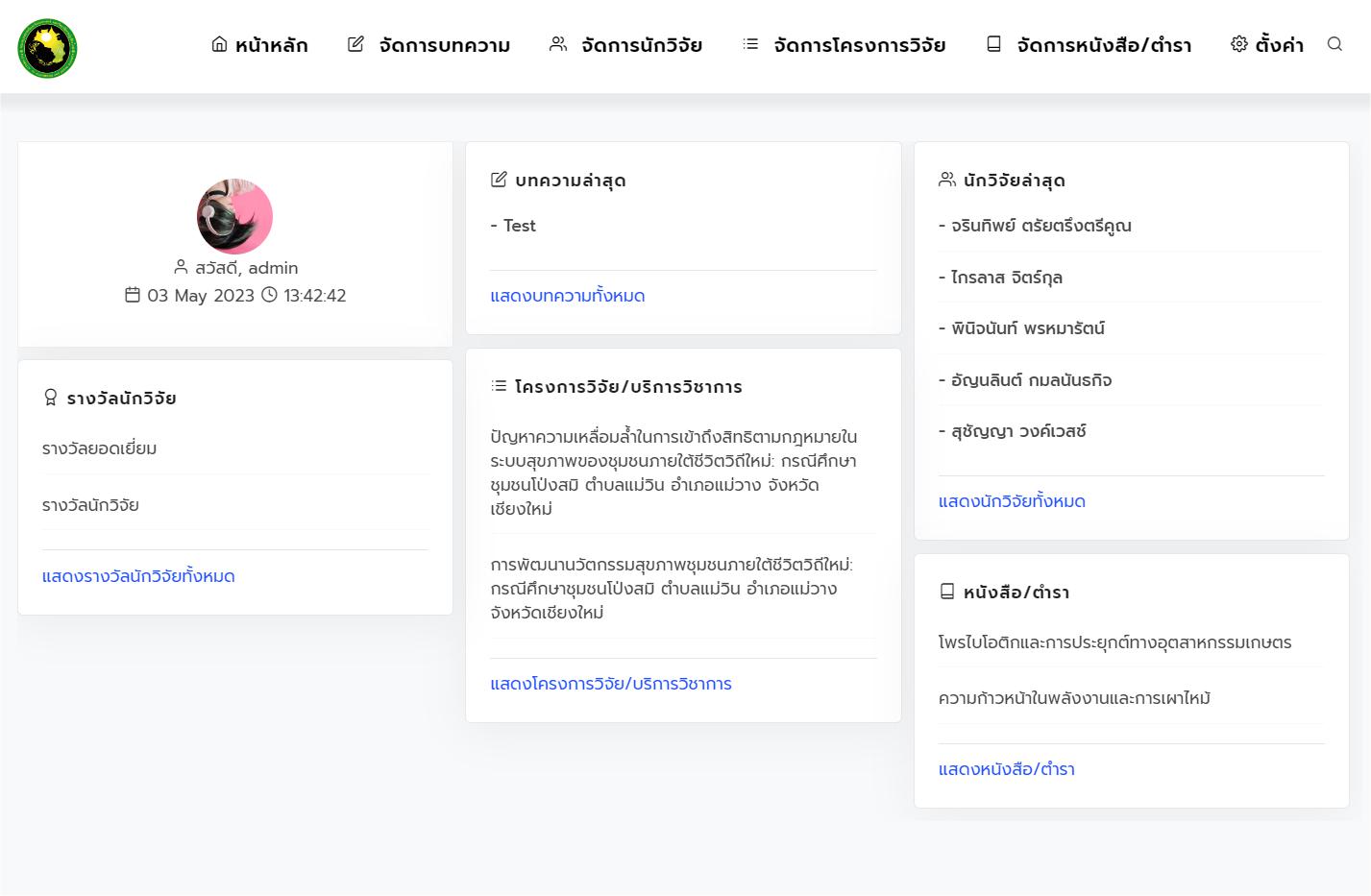Click the แสดงบทความทั้งหมด link
Screen dimensions: 1371x896
[567, 296]
